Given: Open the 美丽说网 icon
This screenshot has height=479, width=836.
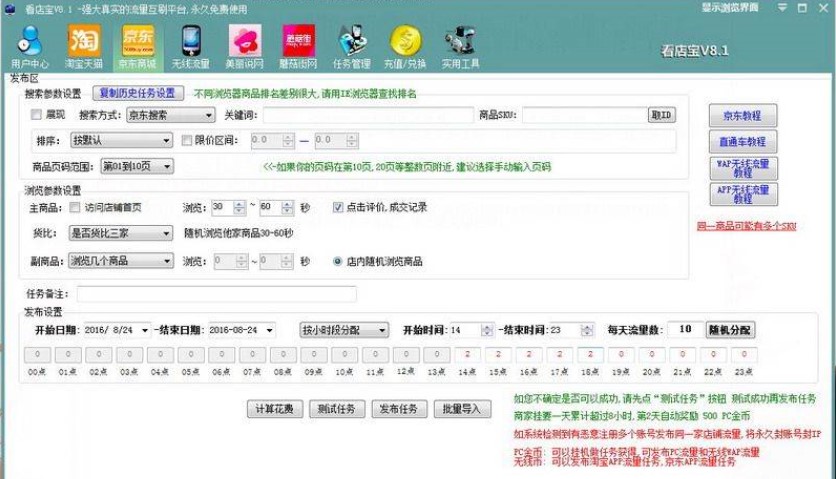Looking at the screenshot, I should tap(245, 47).
